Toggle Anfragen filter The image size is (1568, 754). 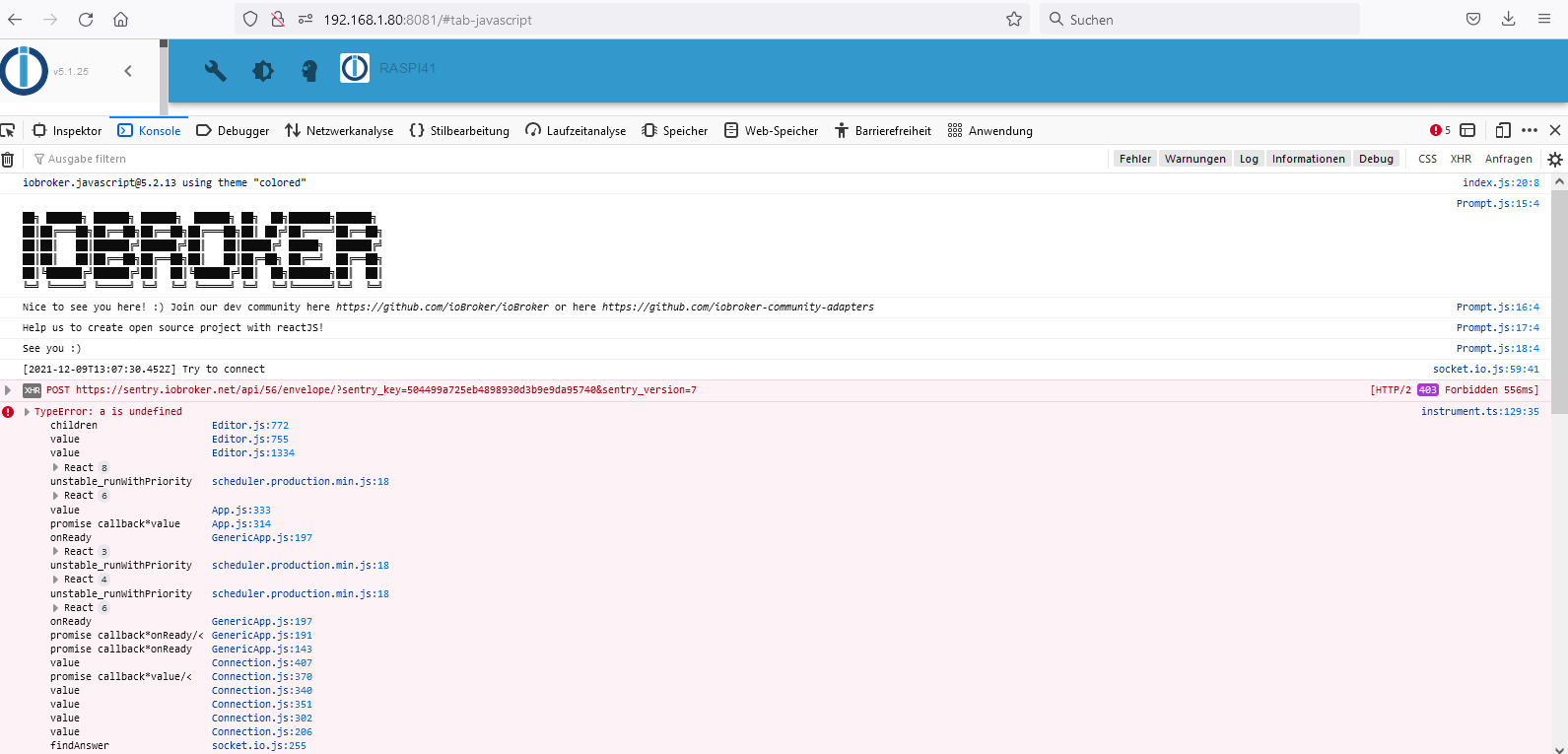coord(1509,159)
